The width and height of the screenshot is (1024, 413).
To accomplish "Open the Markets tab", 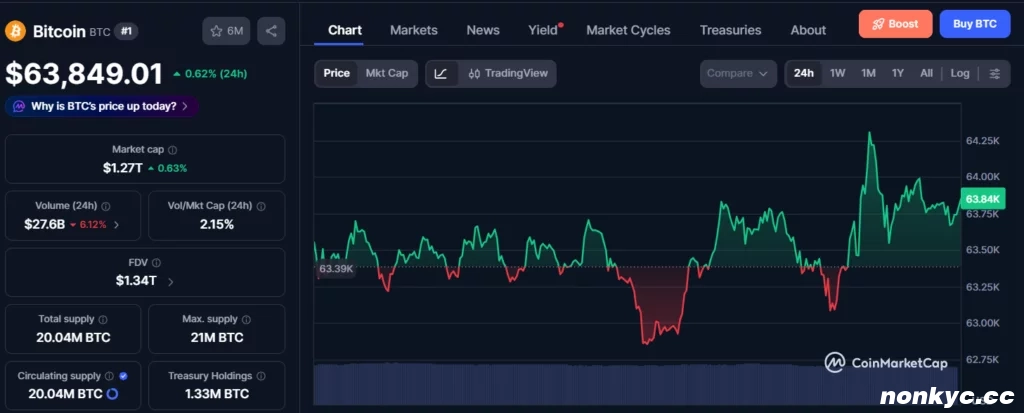I will click(413, 30).
